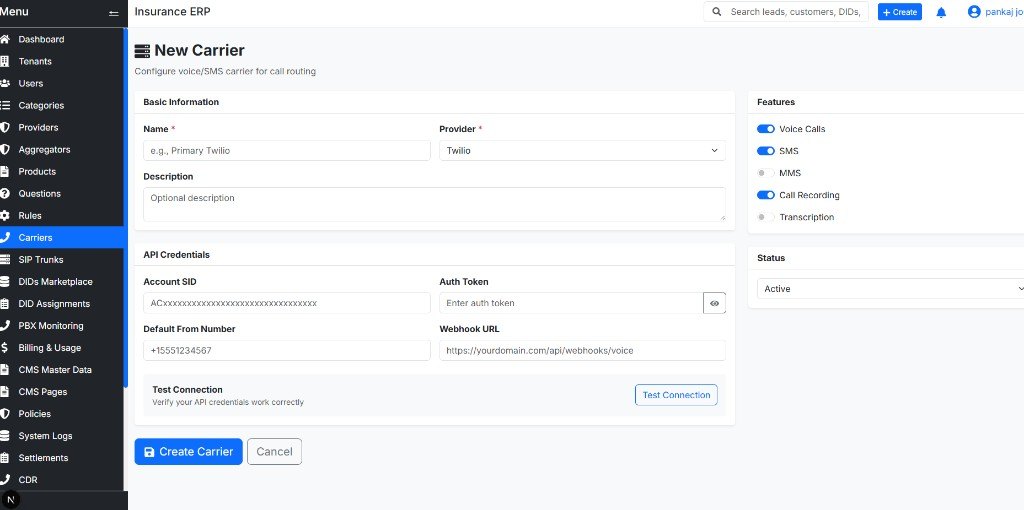Click the CMS Pages document icon
The width and height of the screenshot is (1024, 510).
point(5,392)
